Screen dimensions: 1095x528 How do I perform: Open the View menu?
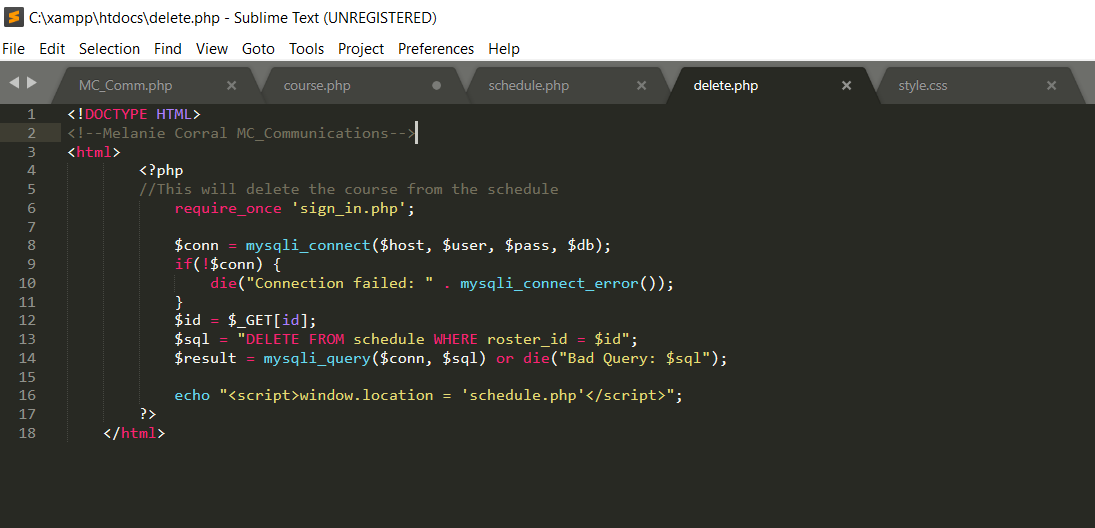(x=212, y=49)
